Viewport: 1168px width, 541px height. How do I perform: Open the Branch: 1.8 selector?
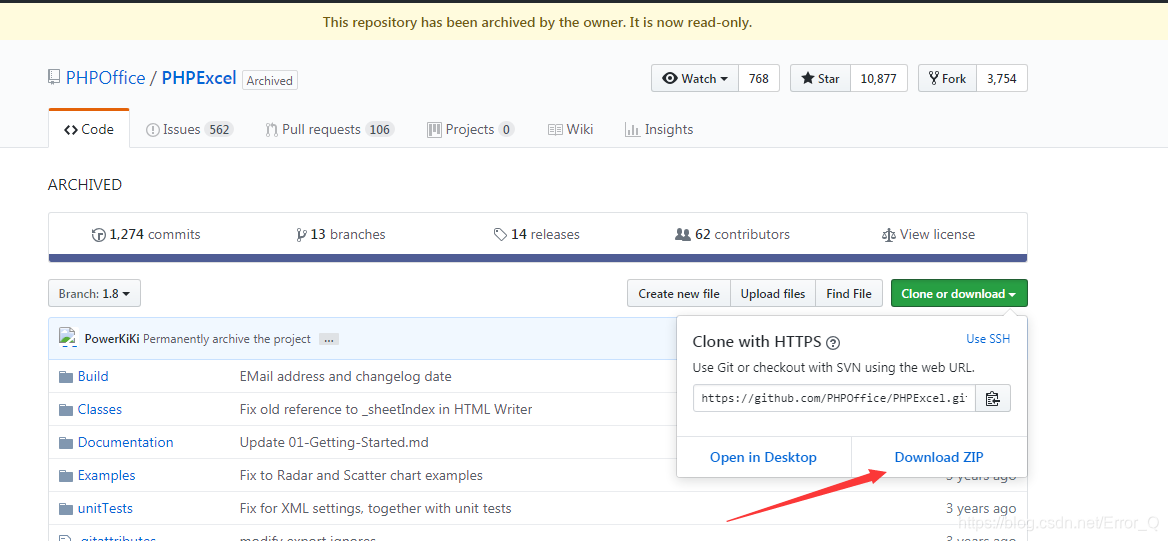95,294
